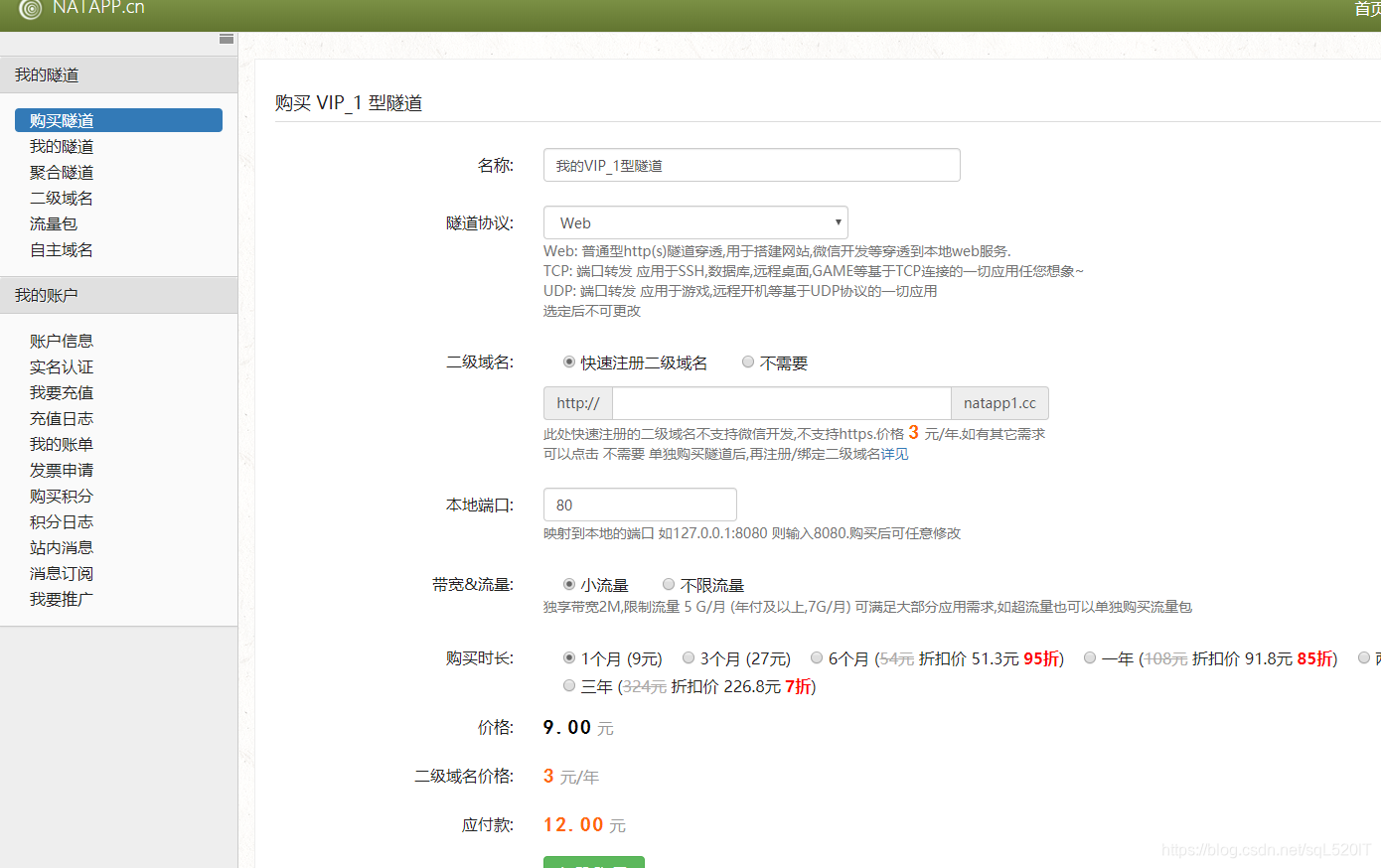
Task: Click the 3 元/年 subdomain price value
Action: coord(571,777)
